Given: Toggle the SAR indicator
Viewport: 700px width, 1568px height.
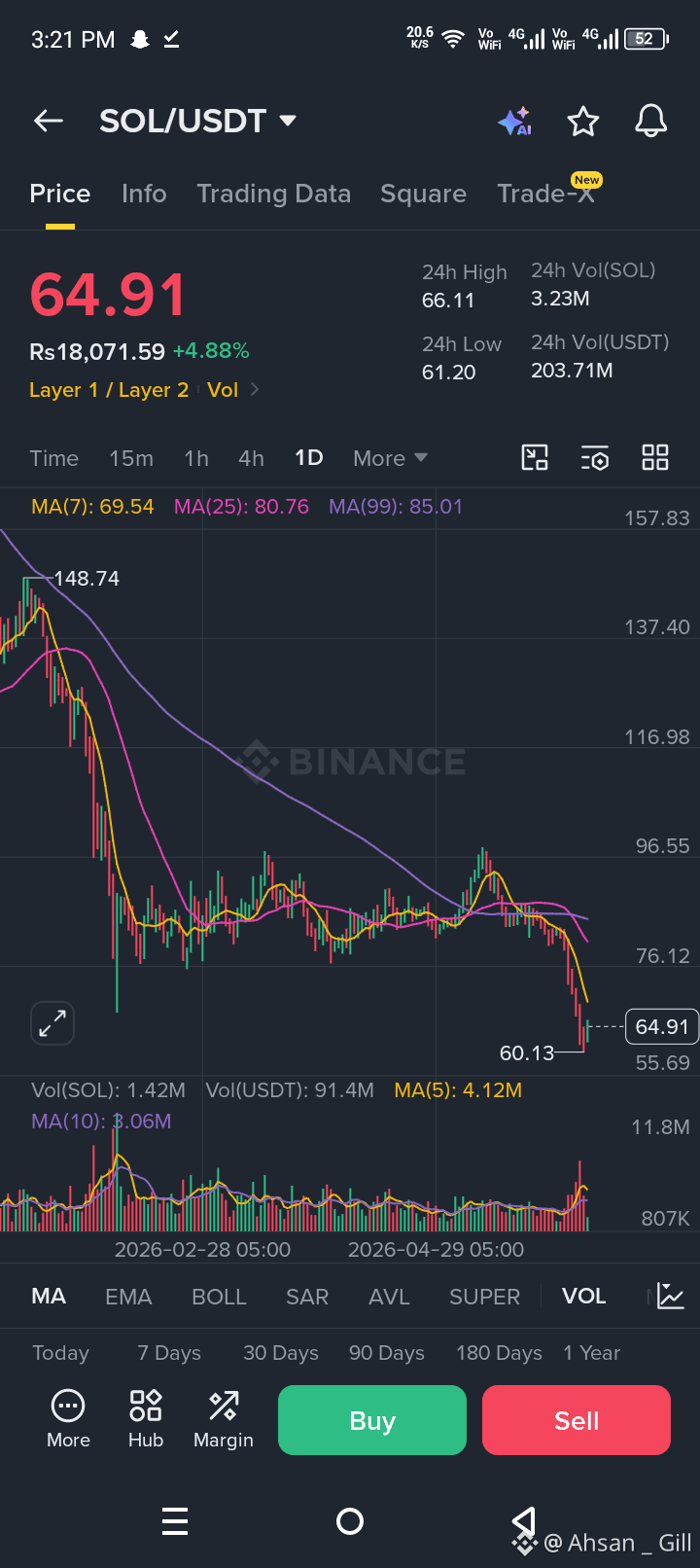Looking at the screenshot, I should [x=307, y=1296].
